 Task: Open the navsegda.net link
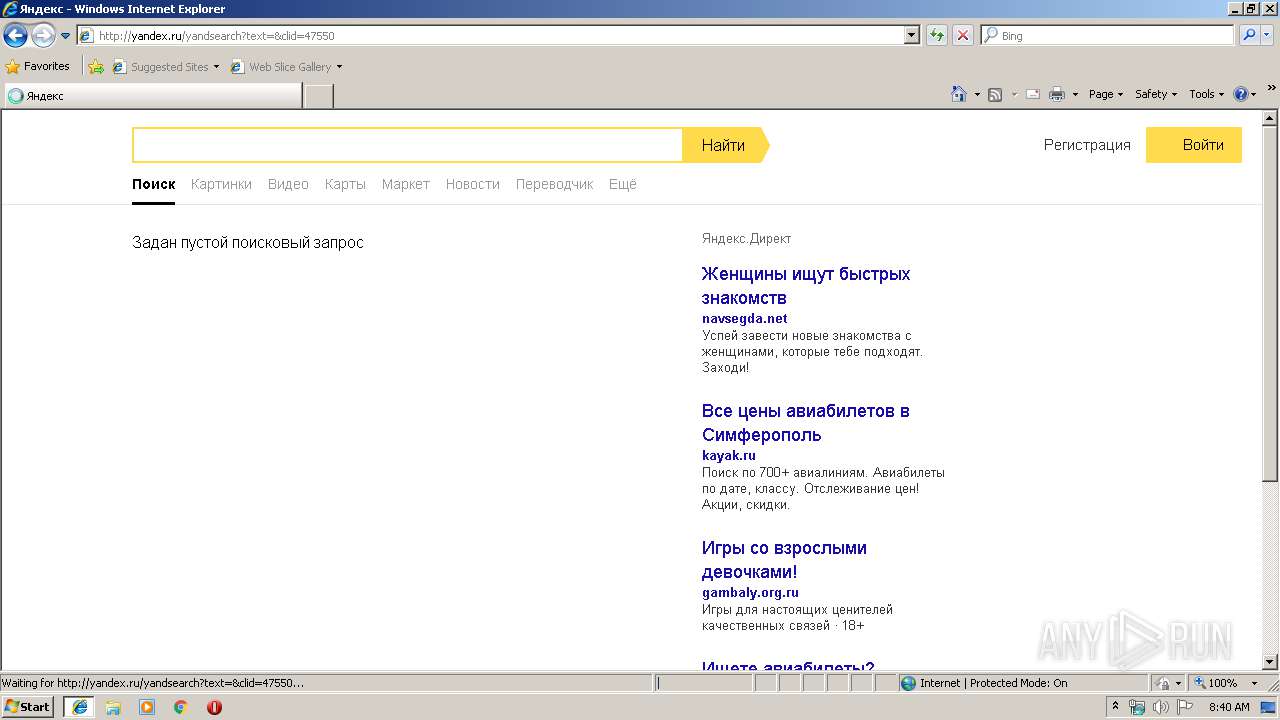pos(744,319)
